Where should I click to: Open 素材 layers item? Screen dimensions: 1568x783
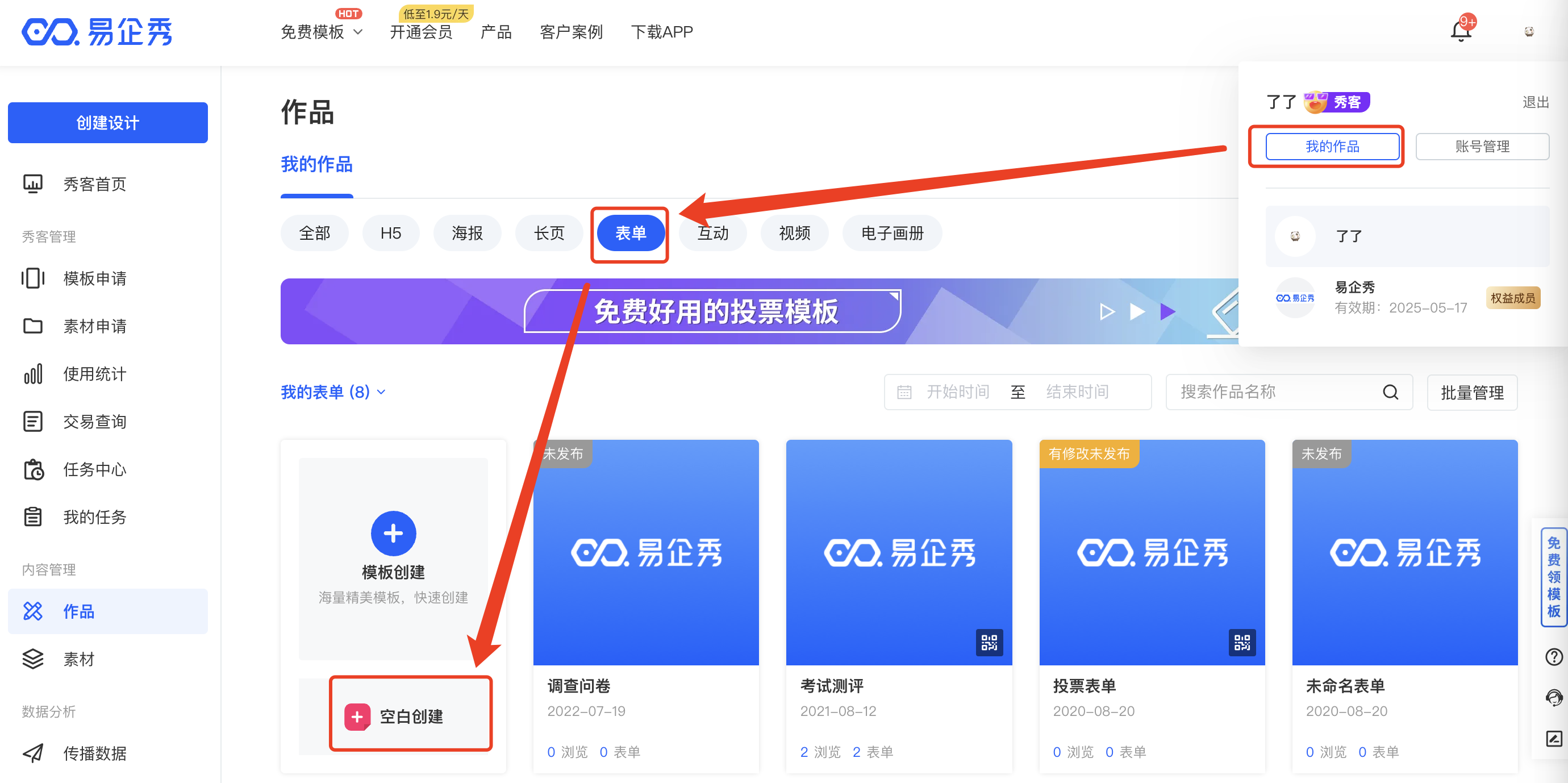coord(108,659)
